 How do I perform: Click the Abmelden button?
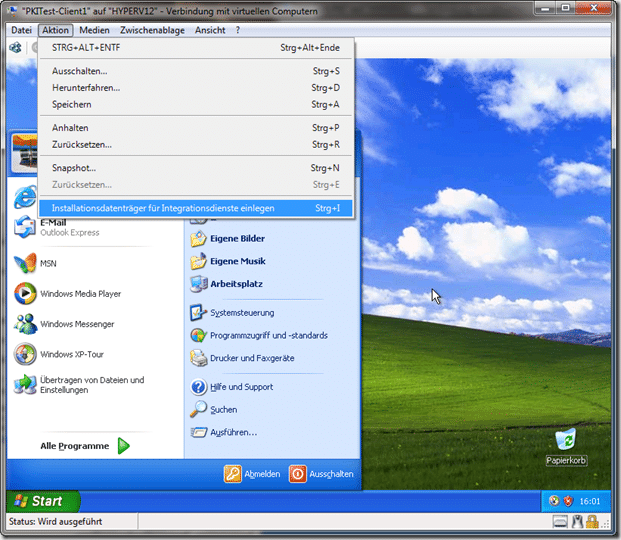click(x=252, y=474)
